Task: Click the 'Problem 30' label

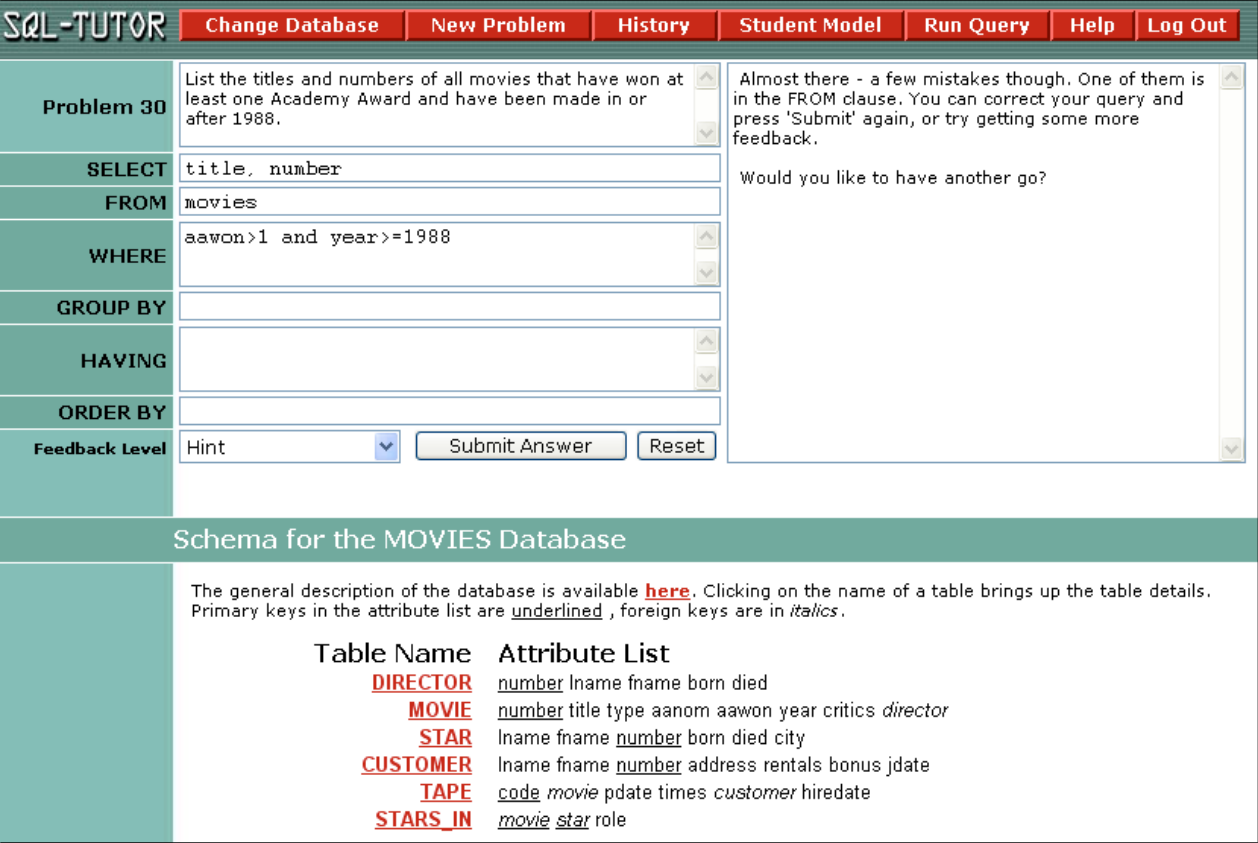Action: 104,108
